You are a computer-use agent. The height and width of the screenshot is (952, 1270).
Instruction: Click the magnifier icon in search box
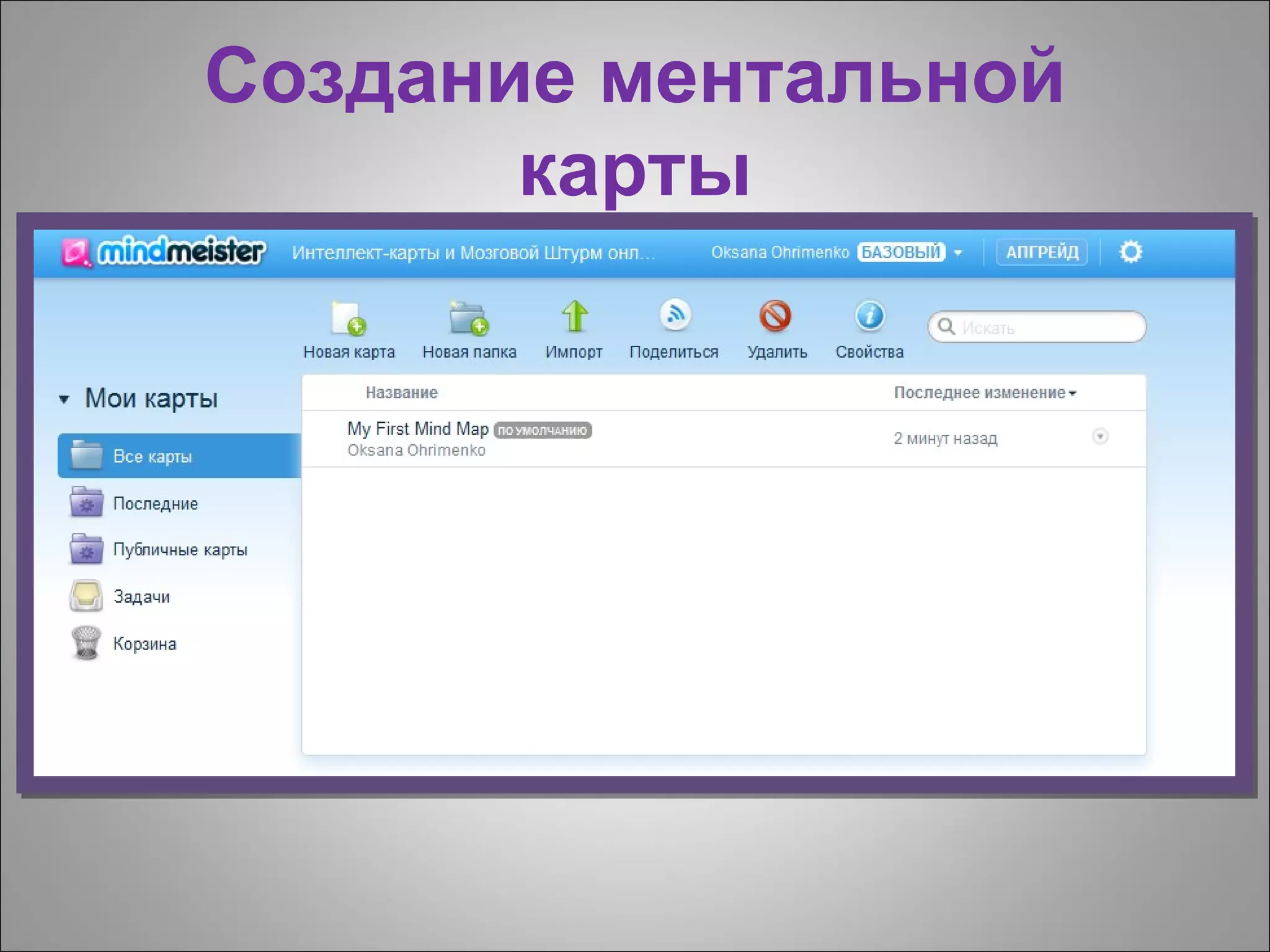point(946,327)
